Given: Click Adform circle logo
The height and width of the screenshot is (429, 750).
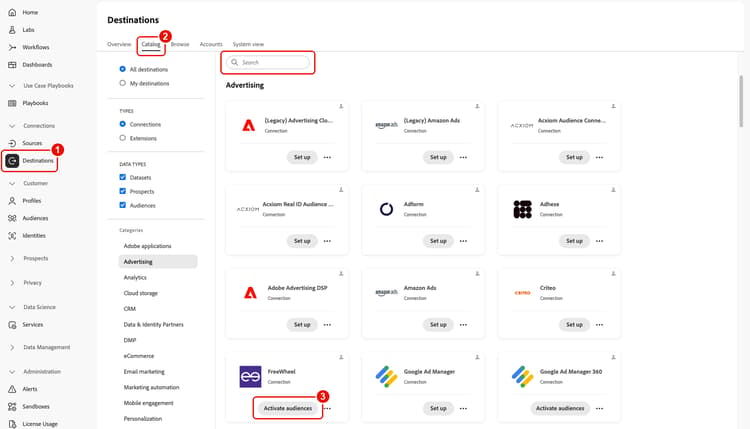Looking at the screenshot, I should pos(386,209).
